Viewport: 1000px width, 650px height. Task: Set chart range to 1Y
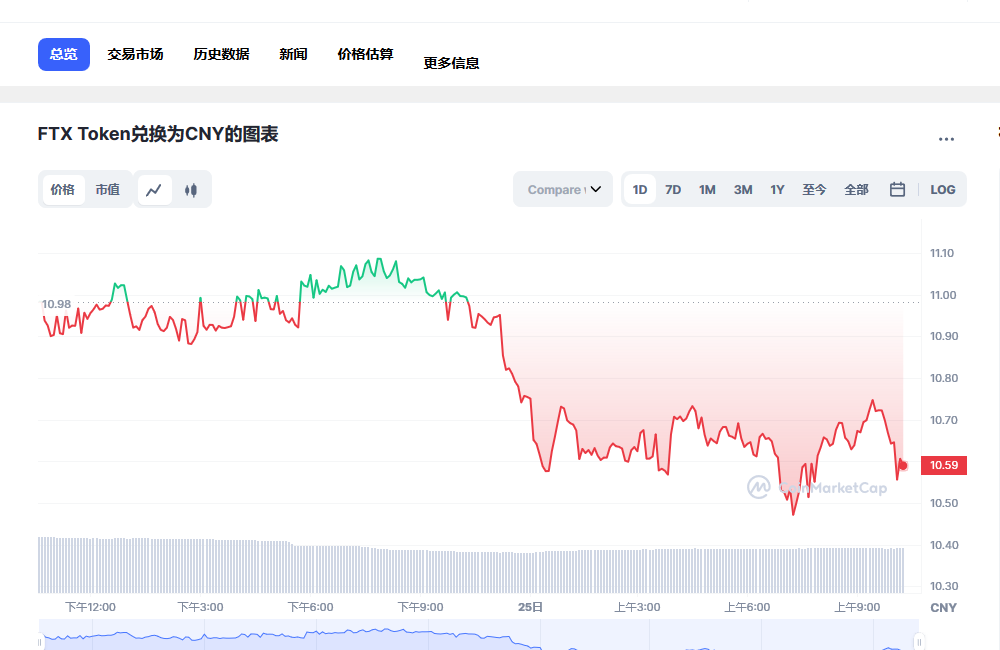pos(777,190)
